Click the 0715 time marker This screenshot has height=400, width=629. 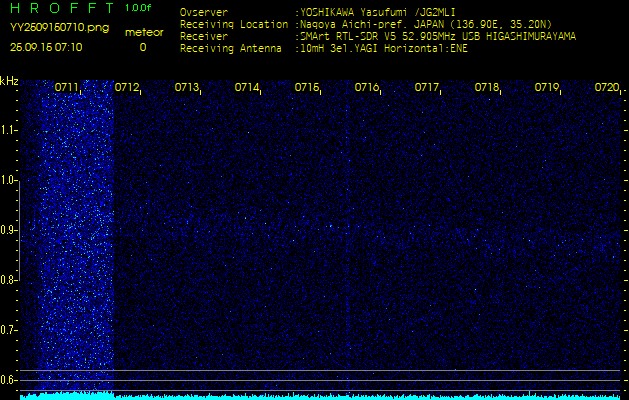click(x=307, y=87)
